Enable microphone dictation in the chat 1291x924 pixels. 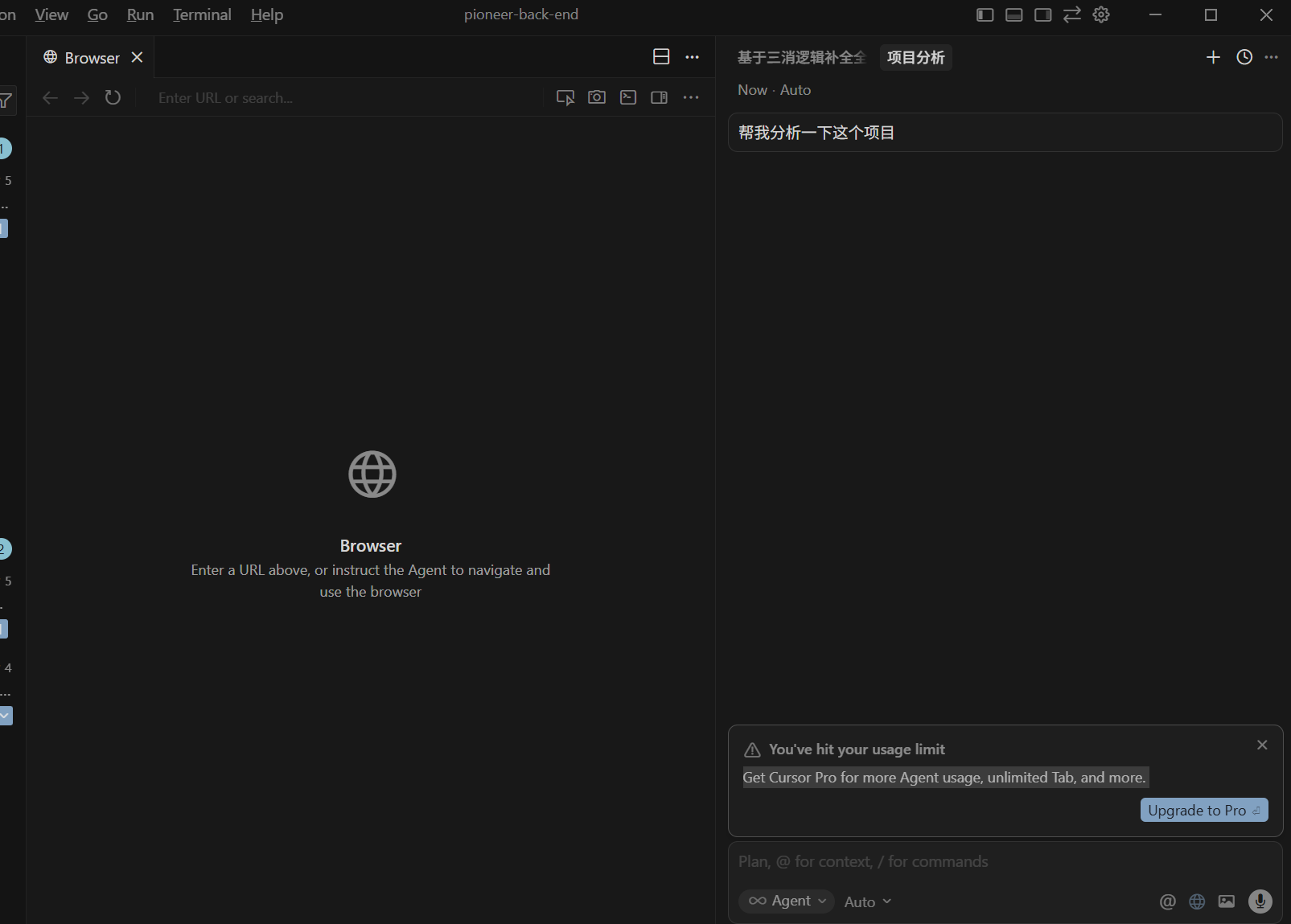(1259, 901)
